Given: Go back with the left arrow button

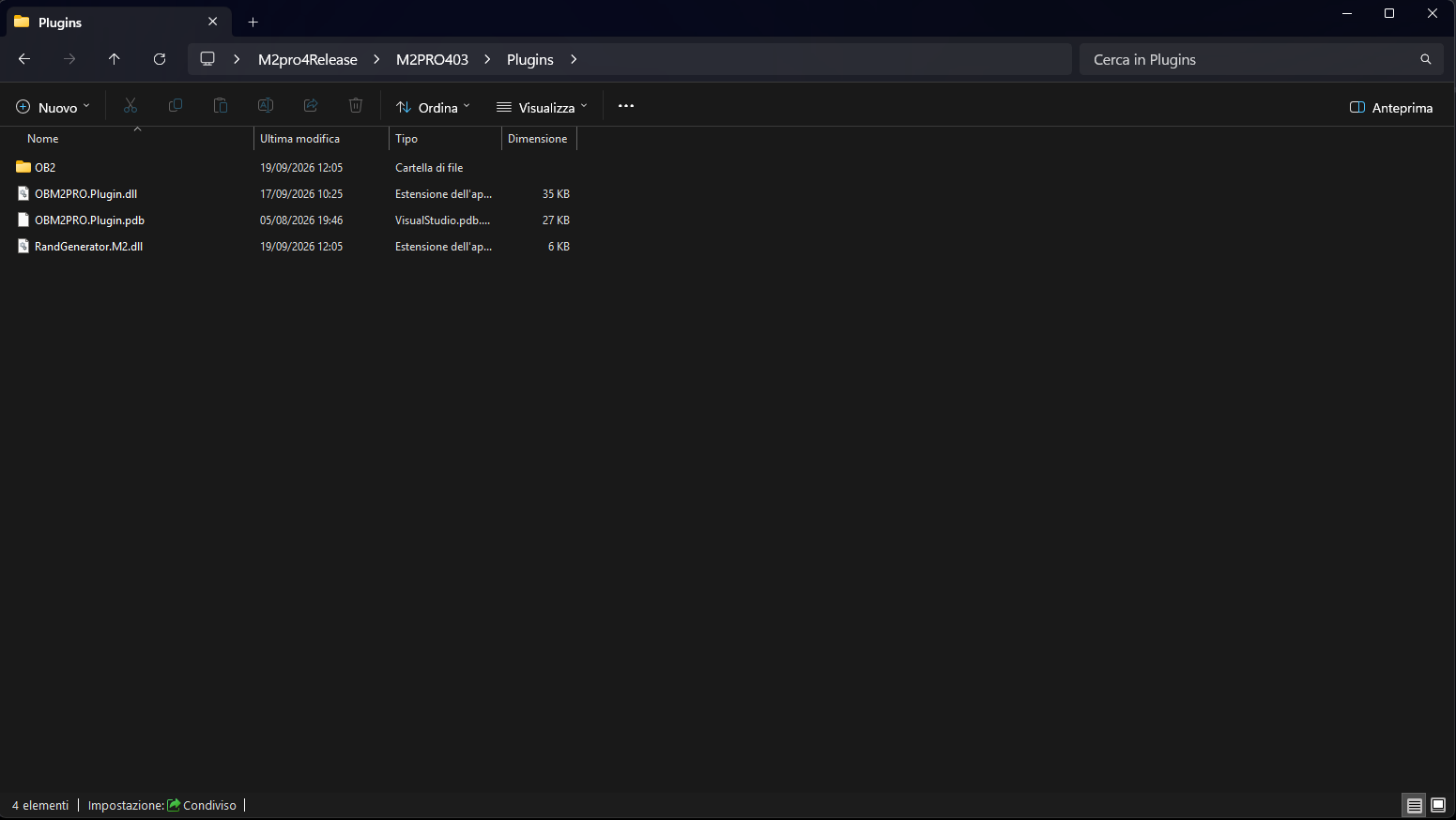Looking at the screenshot, I should tap(24, 59).
